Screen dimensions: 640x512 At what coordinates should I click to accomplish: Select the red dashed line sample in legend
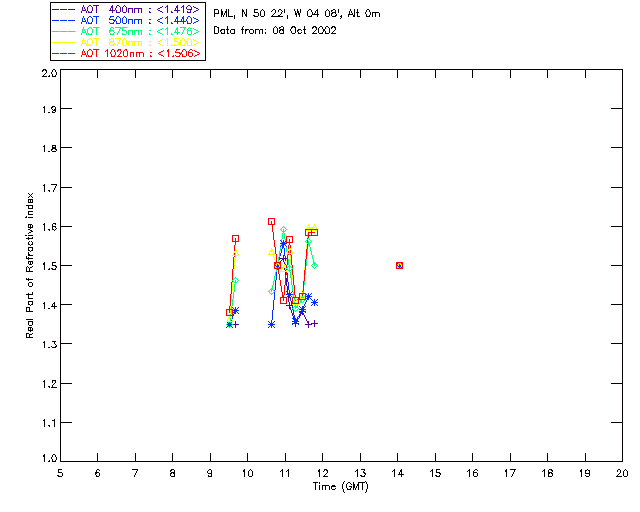click(64, 53)
